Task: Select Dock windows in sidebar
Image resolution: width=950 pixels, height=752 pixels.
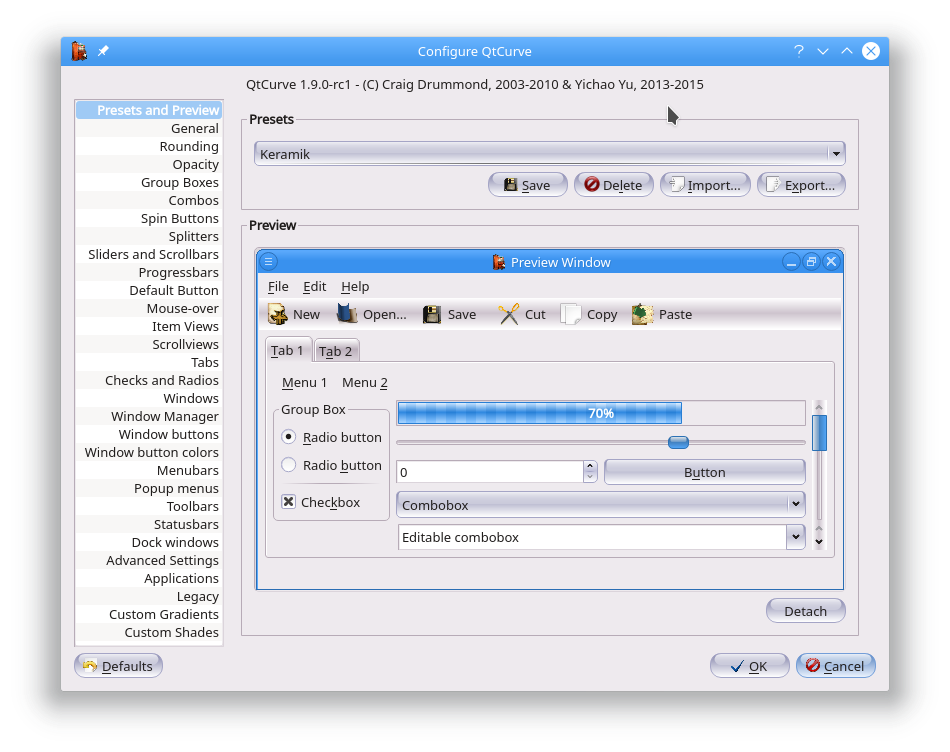Action: (x=149, y=542)
